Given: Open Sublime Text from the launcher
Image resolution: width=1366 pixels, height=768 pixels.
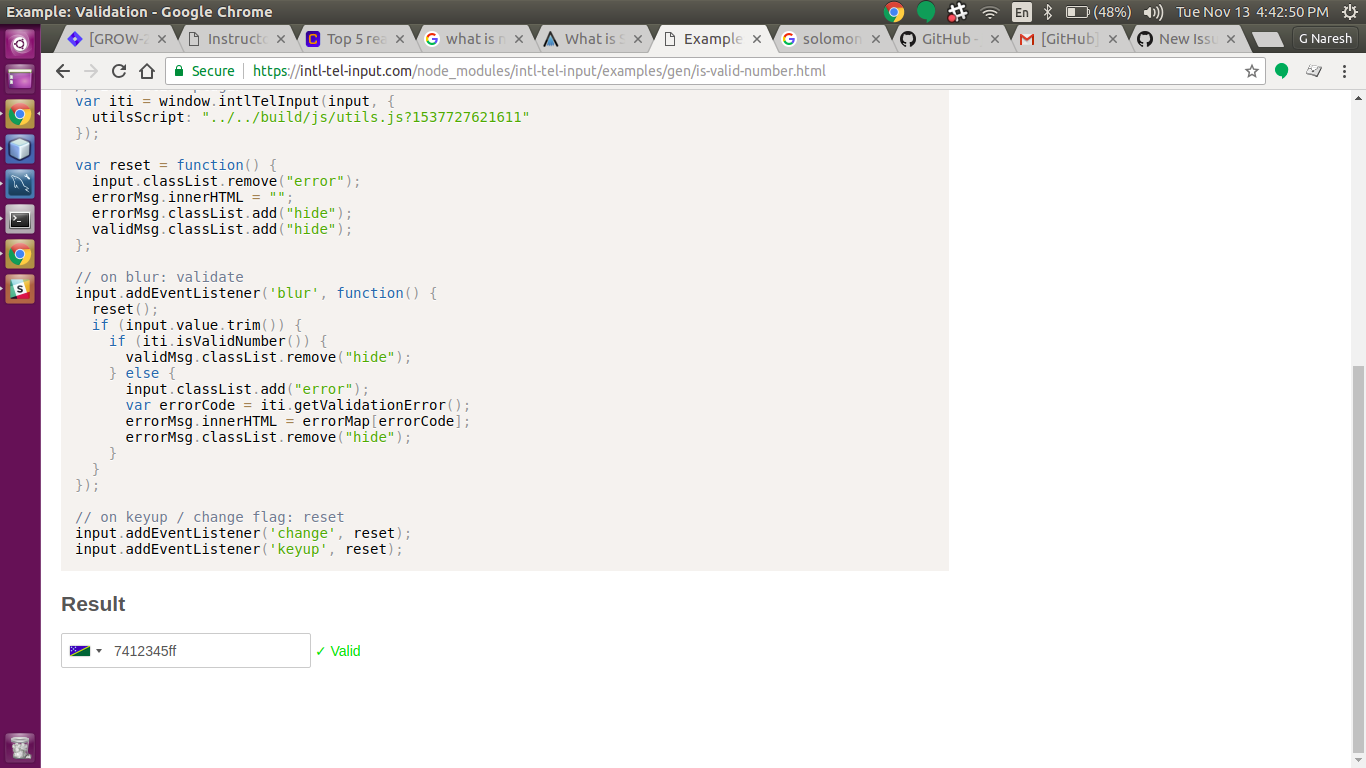Looking at the screenshot, I should tap(20, 289).
